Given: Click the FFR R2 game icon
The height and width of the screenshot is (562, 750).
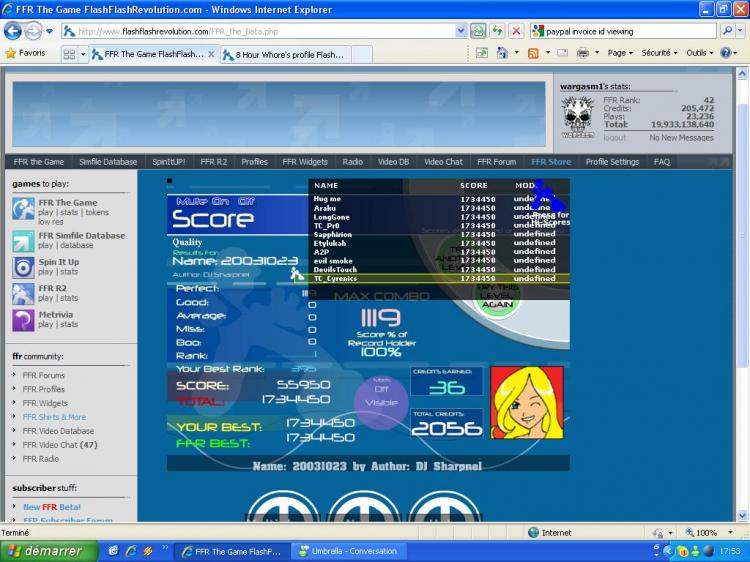Looking at the screenshot, I should pyautogui.click(x=23, y=293).
